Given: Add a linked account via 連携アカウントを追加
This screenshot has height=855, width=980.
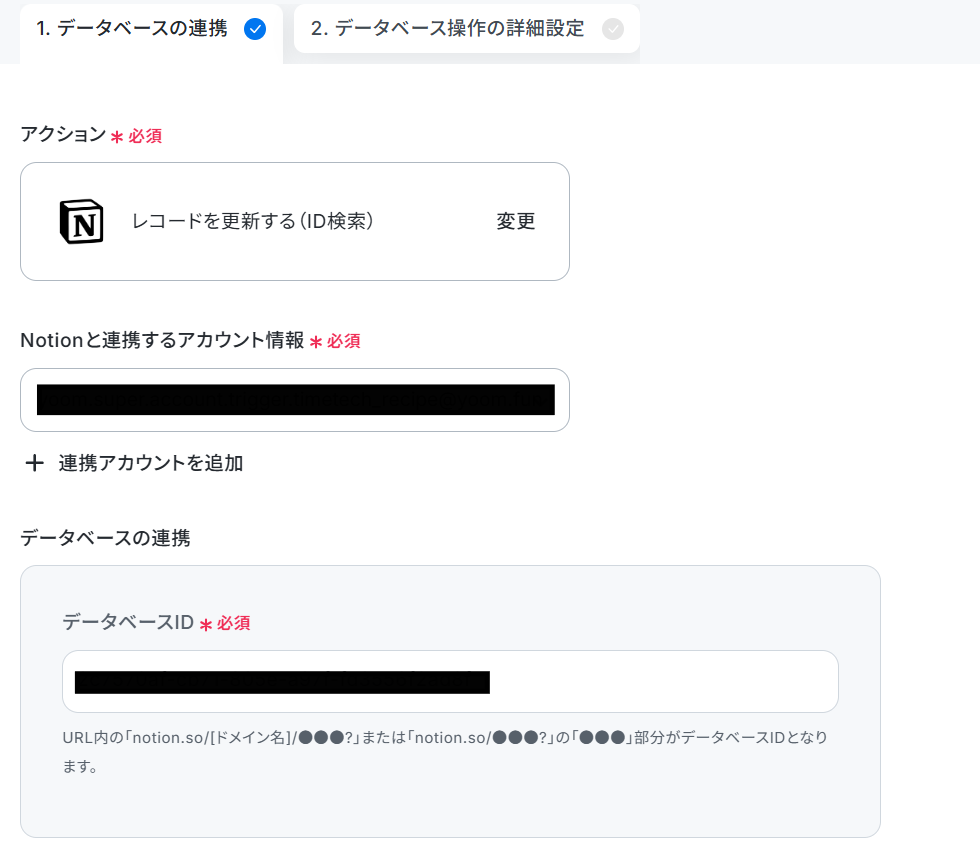Looking at the screenshot, I should pyautogui.click(x=134, y=463).
